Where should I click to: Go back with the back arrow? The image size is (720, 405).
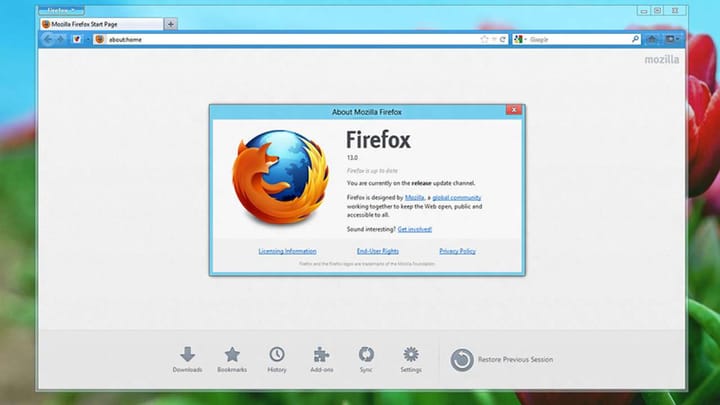click(x=48, y=39)
